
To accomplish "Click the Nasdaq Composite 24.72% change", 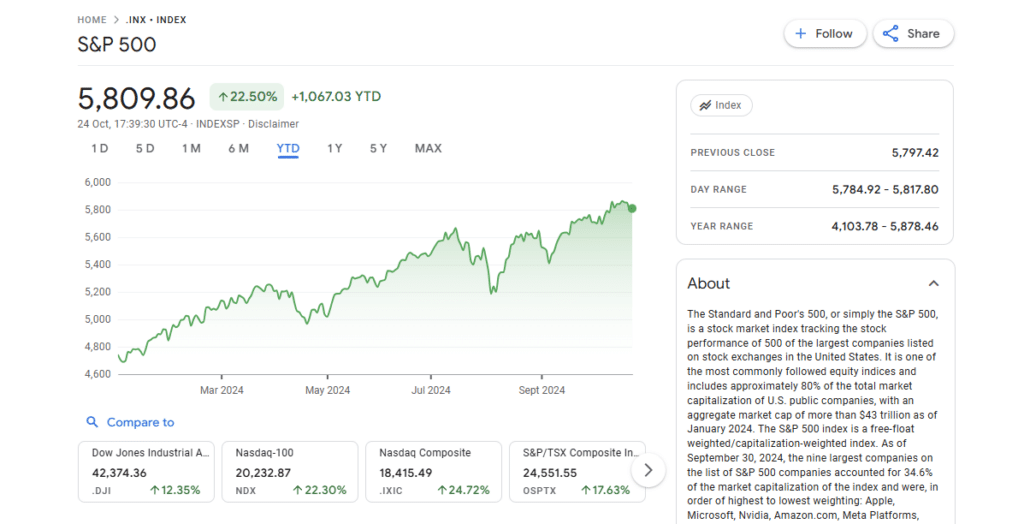I will (463, 490).
